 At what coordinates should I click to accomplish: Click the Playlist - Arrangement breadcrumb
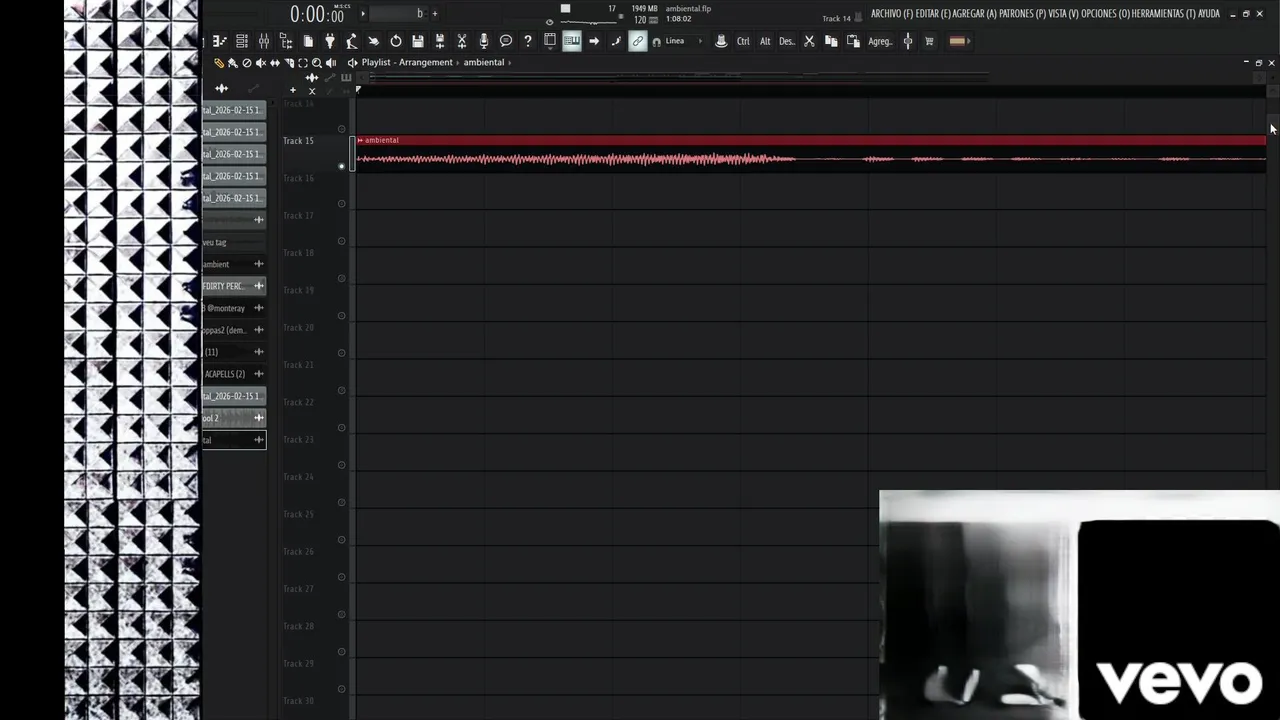(407, 62)
